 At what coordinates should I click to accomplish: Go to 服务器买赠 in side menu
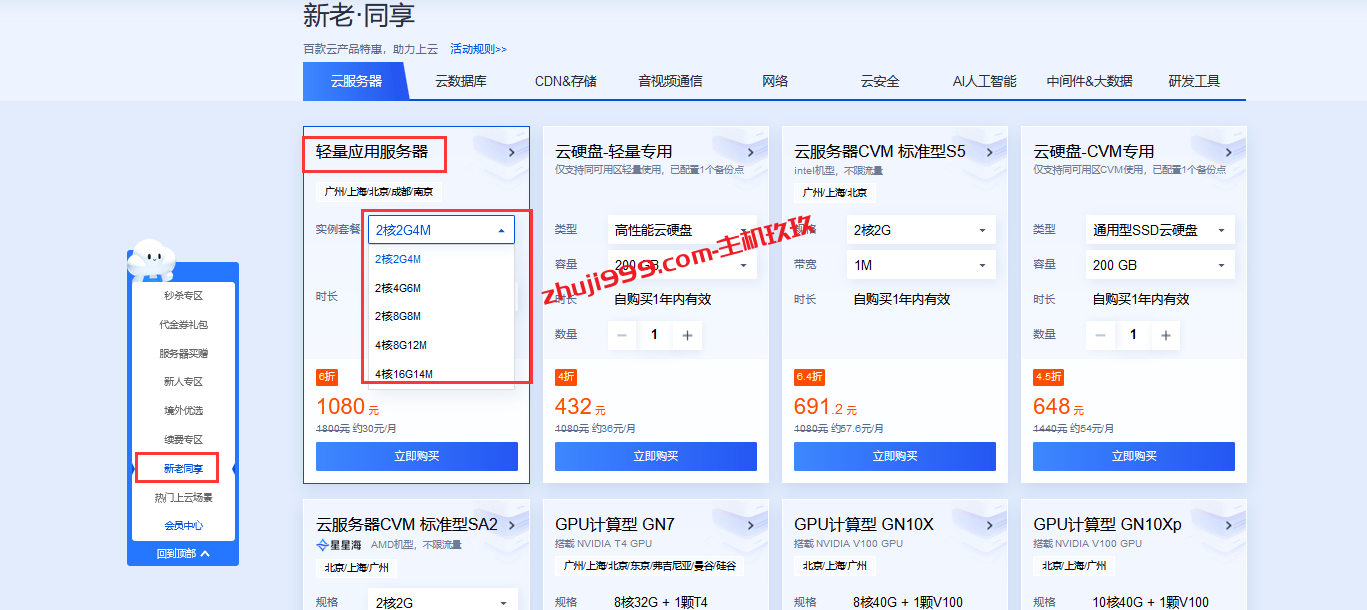183,353
